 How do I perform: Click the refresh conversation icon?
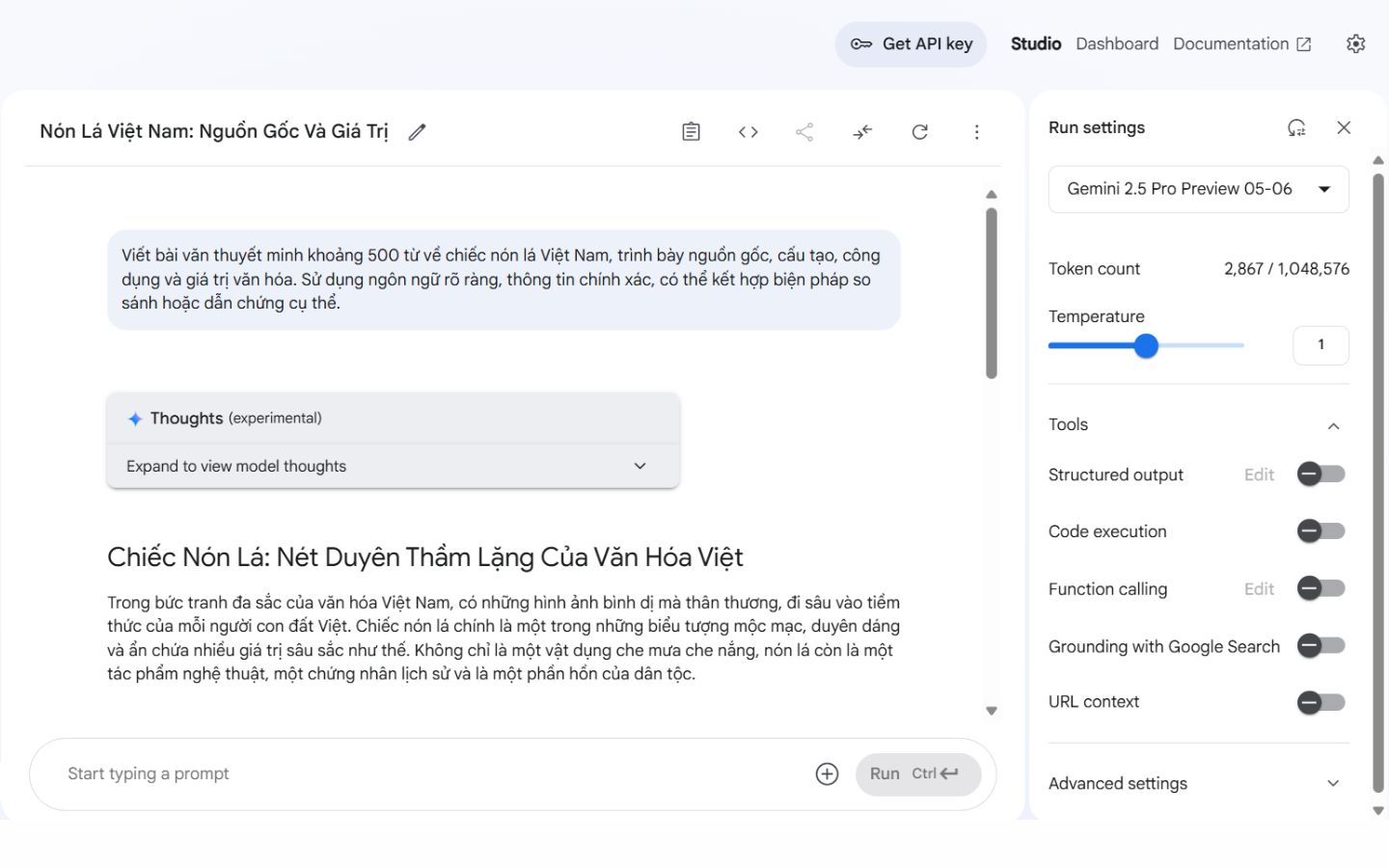[x=920, y=131]
